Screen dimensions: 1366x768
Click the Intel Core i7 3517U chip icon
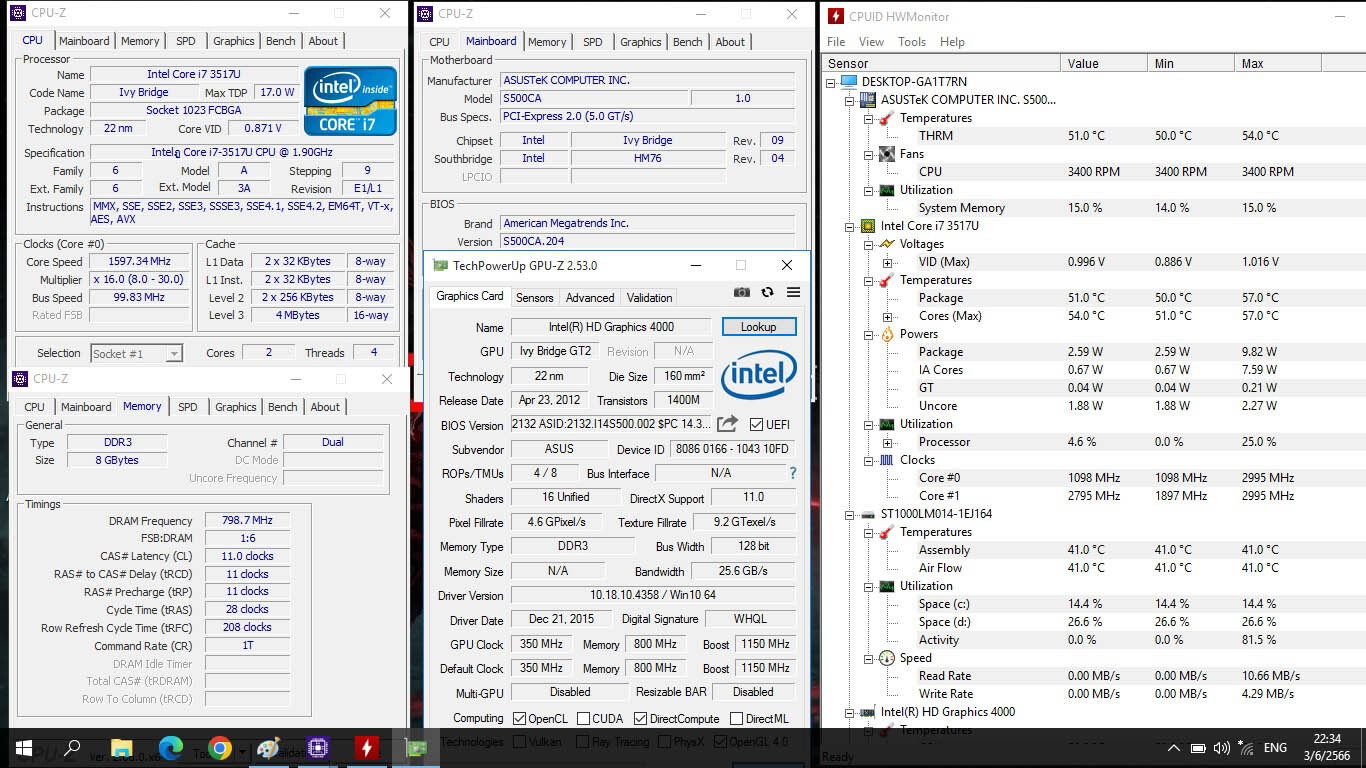[x=868, y=226]
